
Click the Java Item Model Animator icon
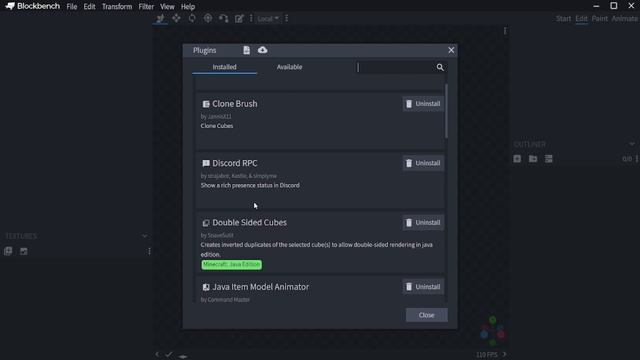pyautogui.click(x=206, y=287)
